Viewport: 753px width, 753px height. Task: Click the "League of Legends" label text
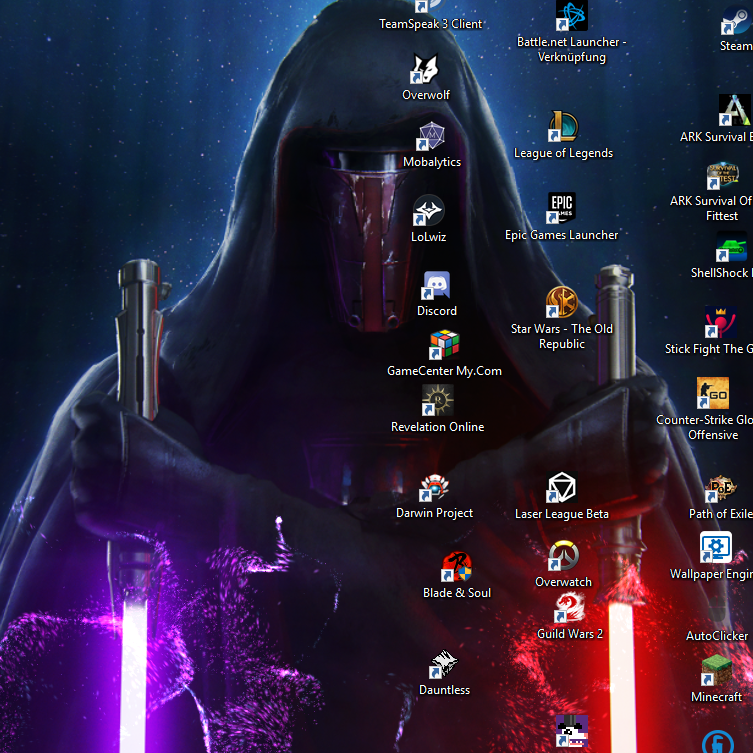(563, 153)
